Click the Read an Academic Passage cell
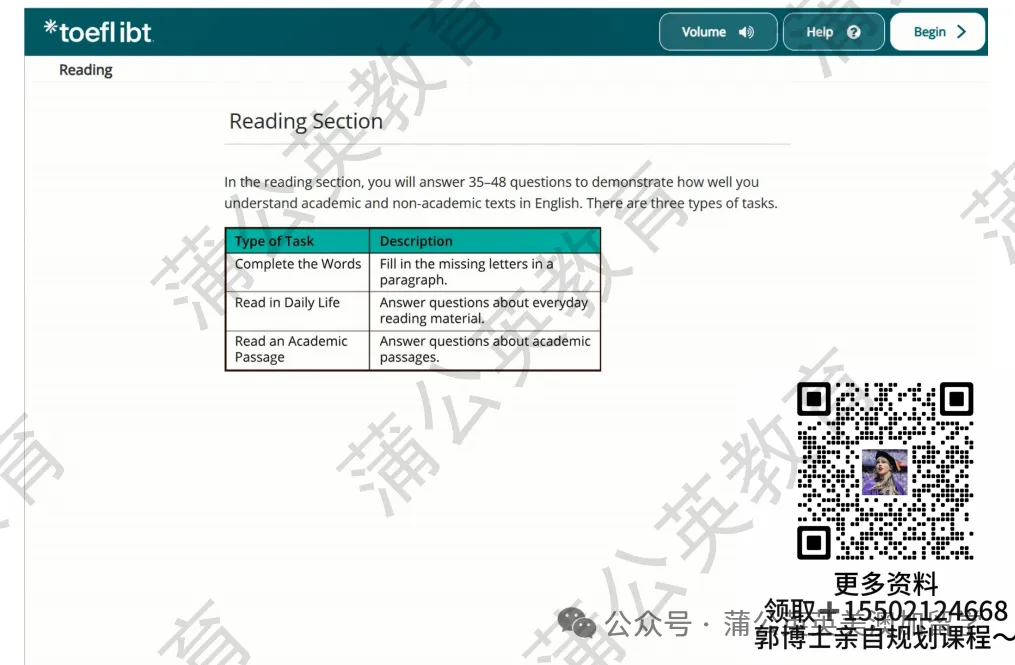 point(297,350)
